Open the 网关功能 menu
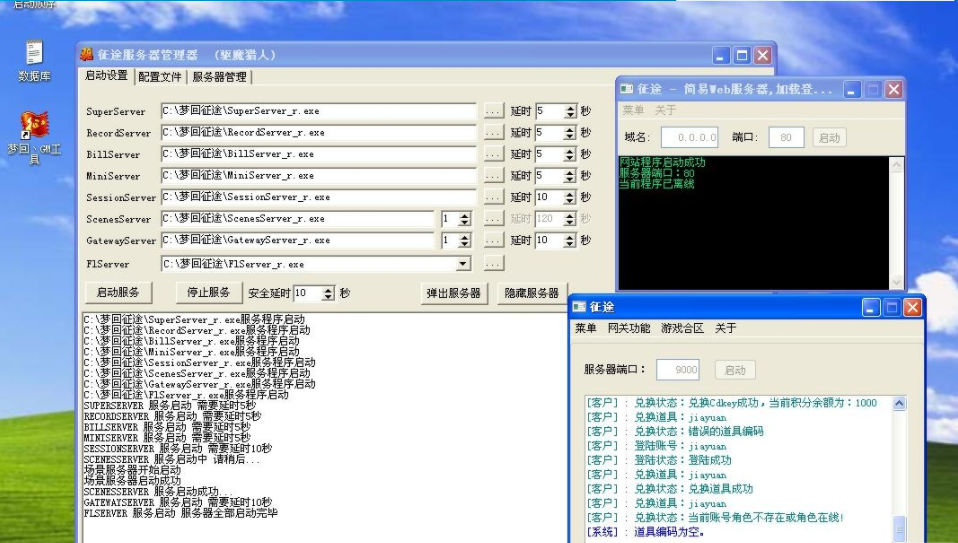 click(x=628, y=328)
